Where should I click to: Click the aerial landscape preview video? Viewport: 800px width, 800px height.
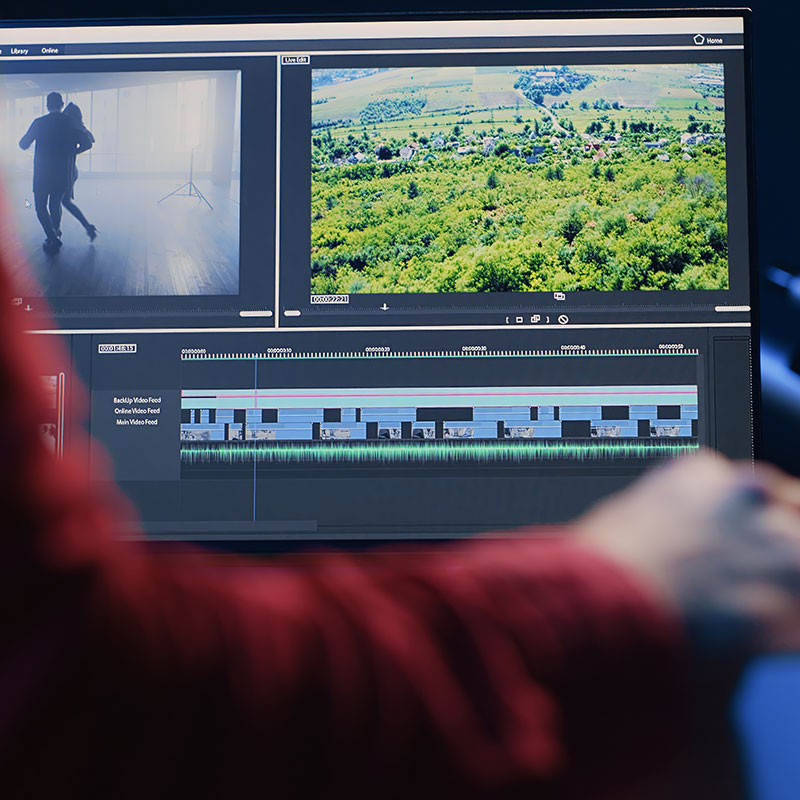click(x=519, y=179)
